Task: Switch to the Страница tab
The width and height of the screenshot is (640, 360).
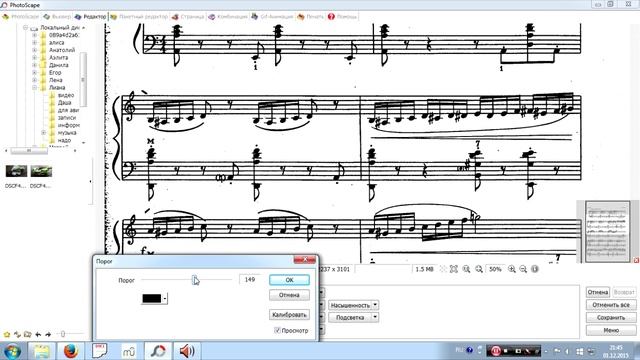Action: [188, 17]
